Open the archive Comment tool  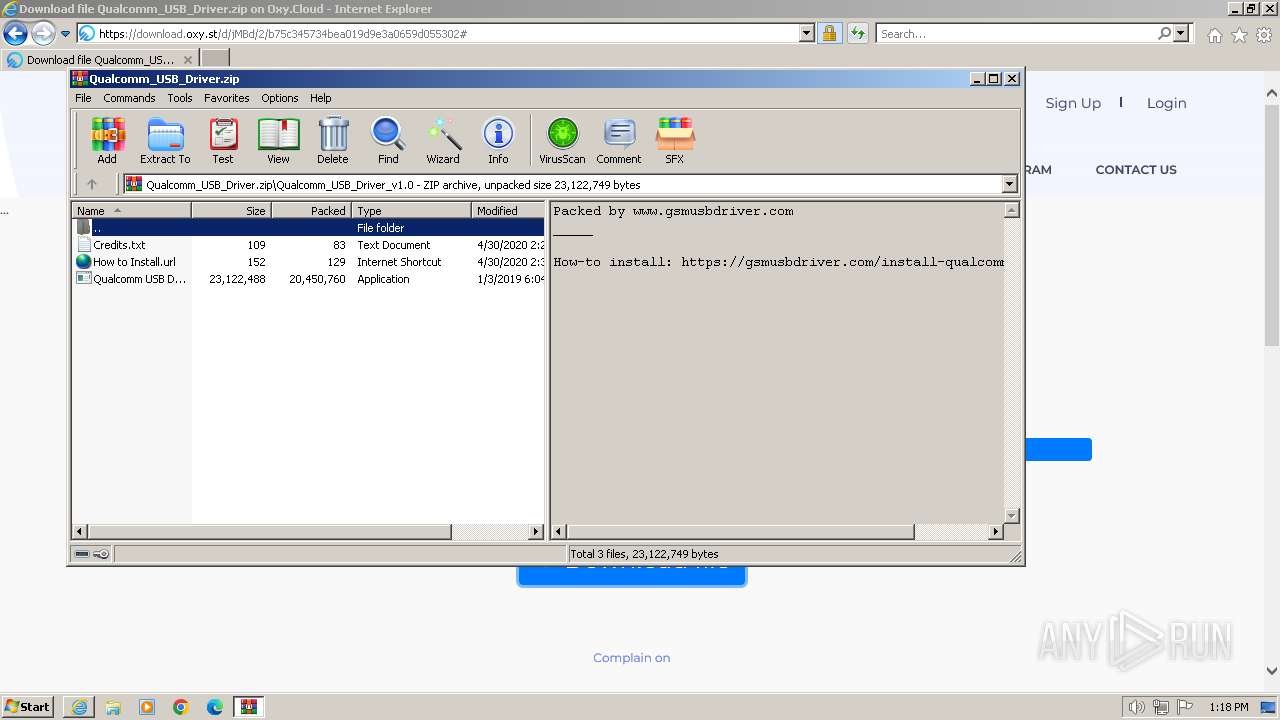click(x=619, y=141)
